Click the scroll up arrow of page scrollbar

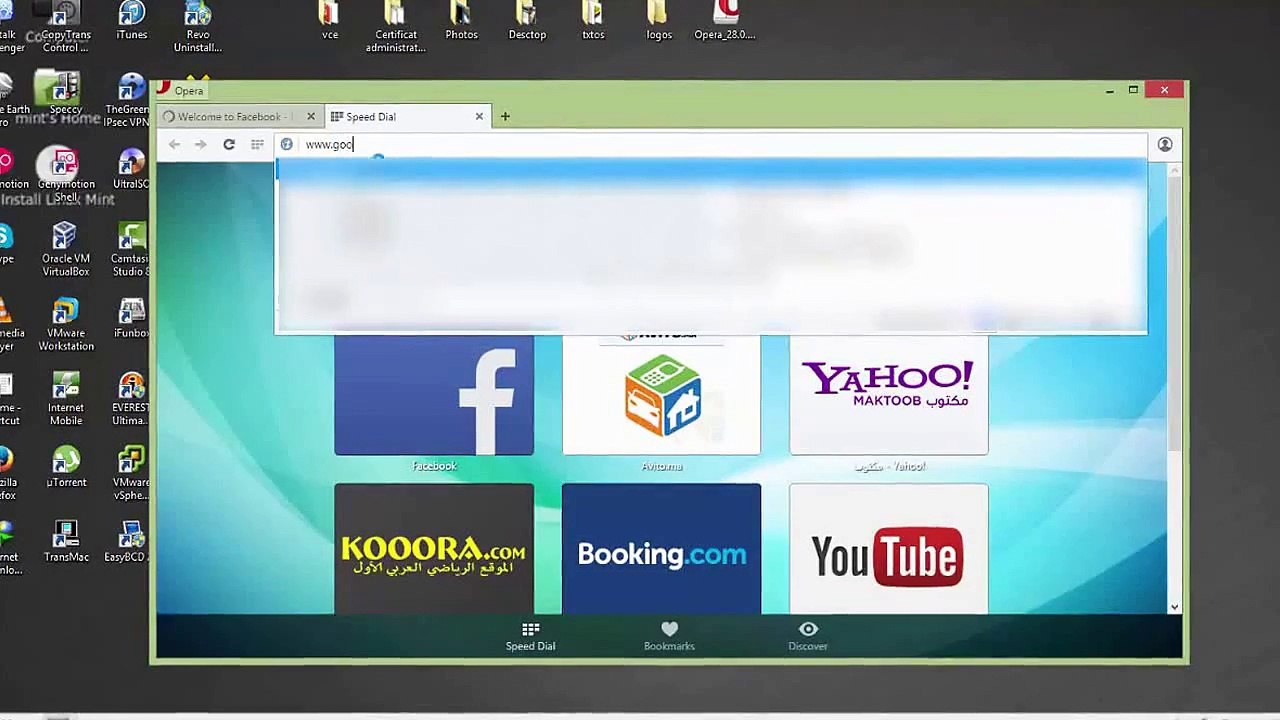[x=1174, y=169]
